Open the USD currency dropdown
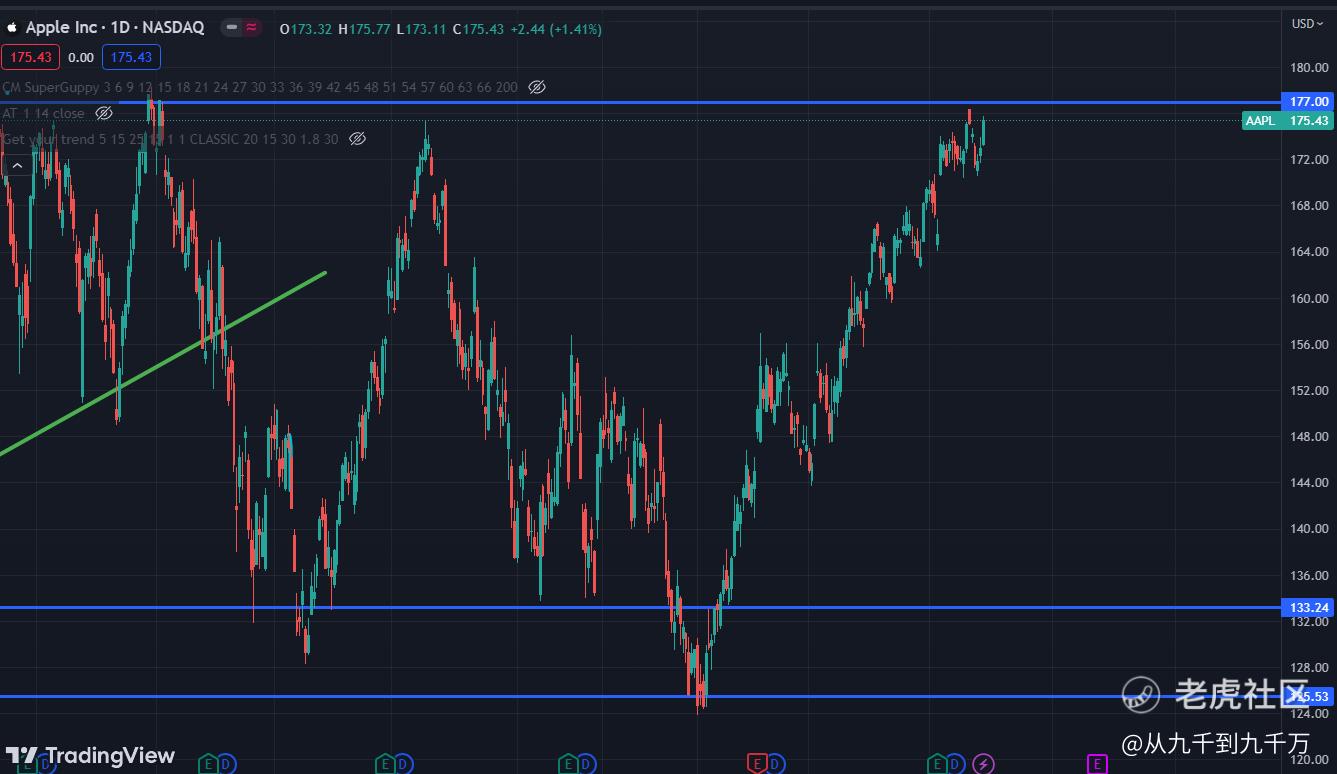Screen dimensions: 1337x774 pyautogui.click(x=1308, y=24)
